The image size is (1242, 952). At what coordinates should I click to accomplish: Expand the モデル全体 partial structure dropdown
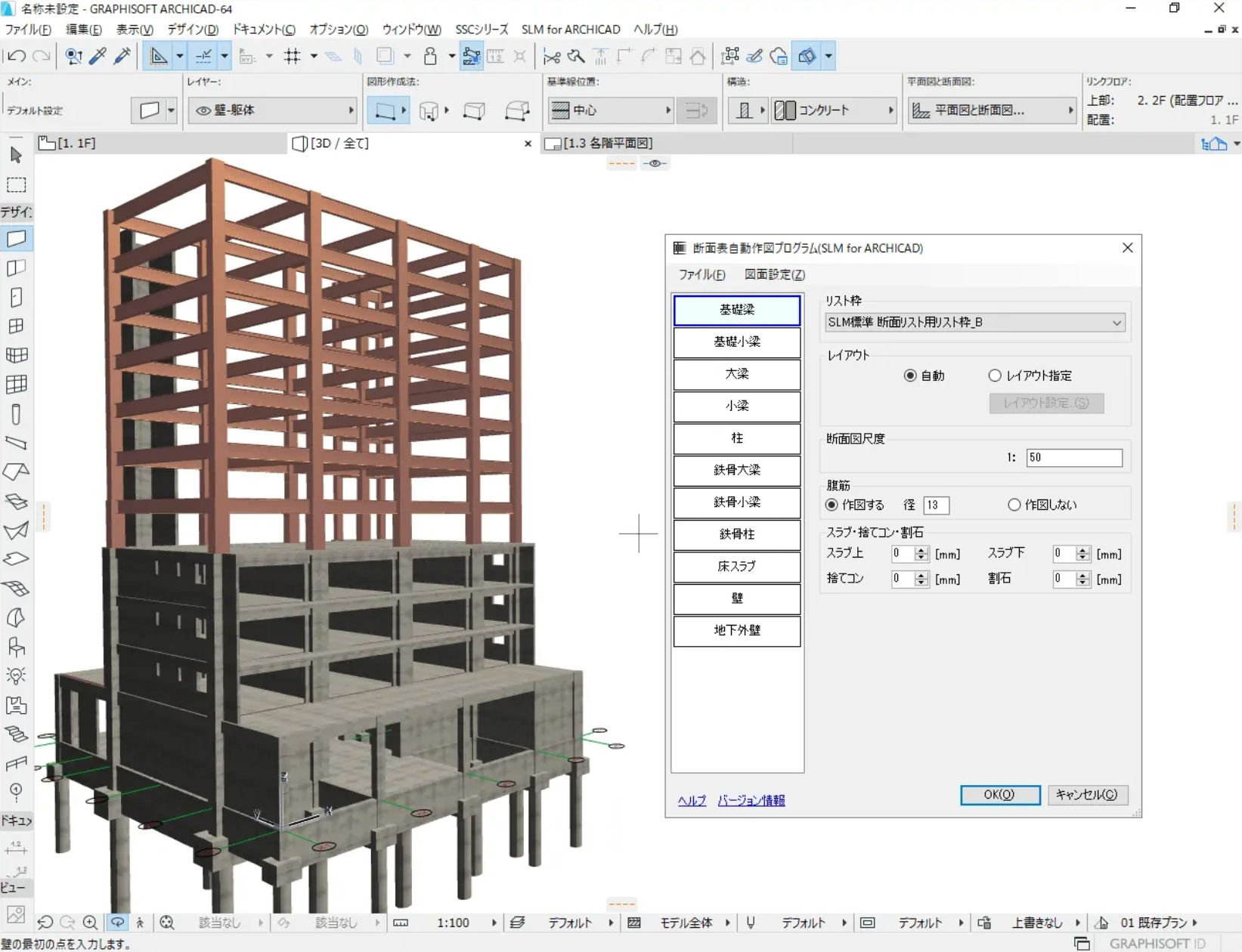click(727, 923)
